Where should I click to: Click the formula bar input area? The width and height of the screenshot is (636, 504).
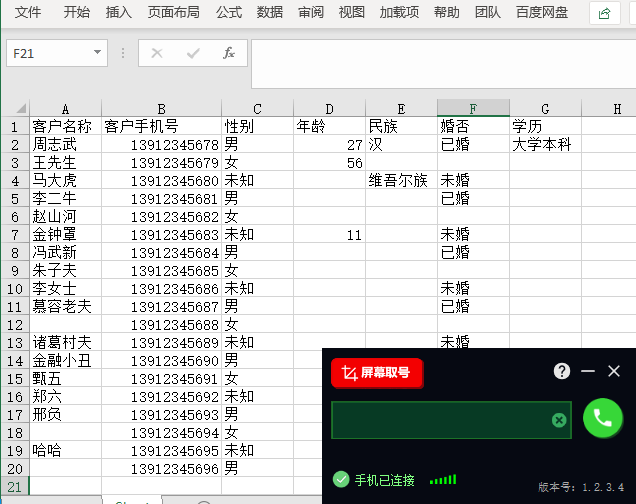pos(440,63)
